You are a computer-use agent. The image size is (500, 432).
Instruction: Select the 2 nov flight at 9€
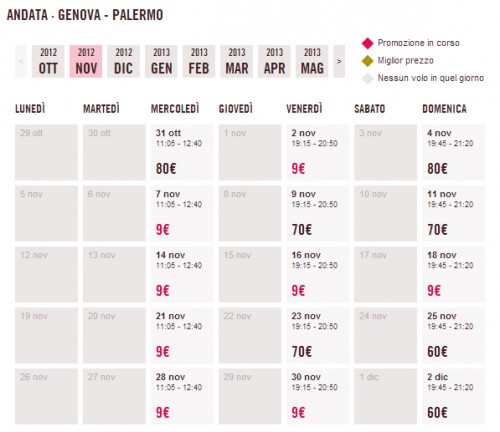[x=317, y=152]
